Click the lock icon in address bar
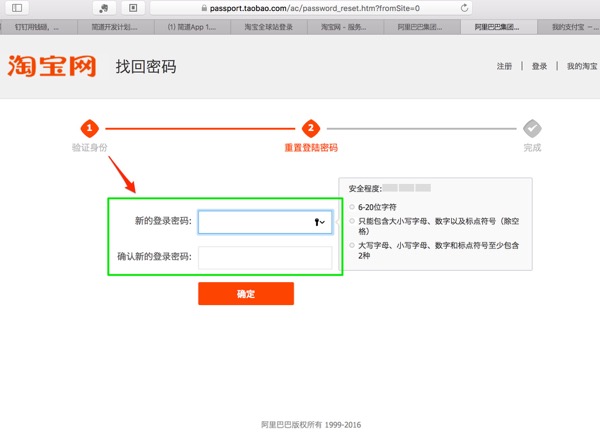Image resolution: width=600 pixels, height=438 pixels. [204, 8]
